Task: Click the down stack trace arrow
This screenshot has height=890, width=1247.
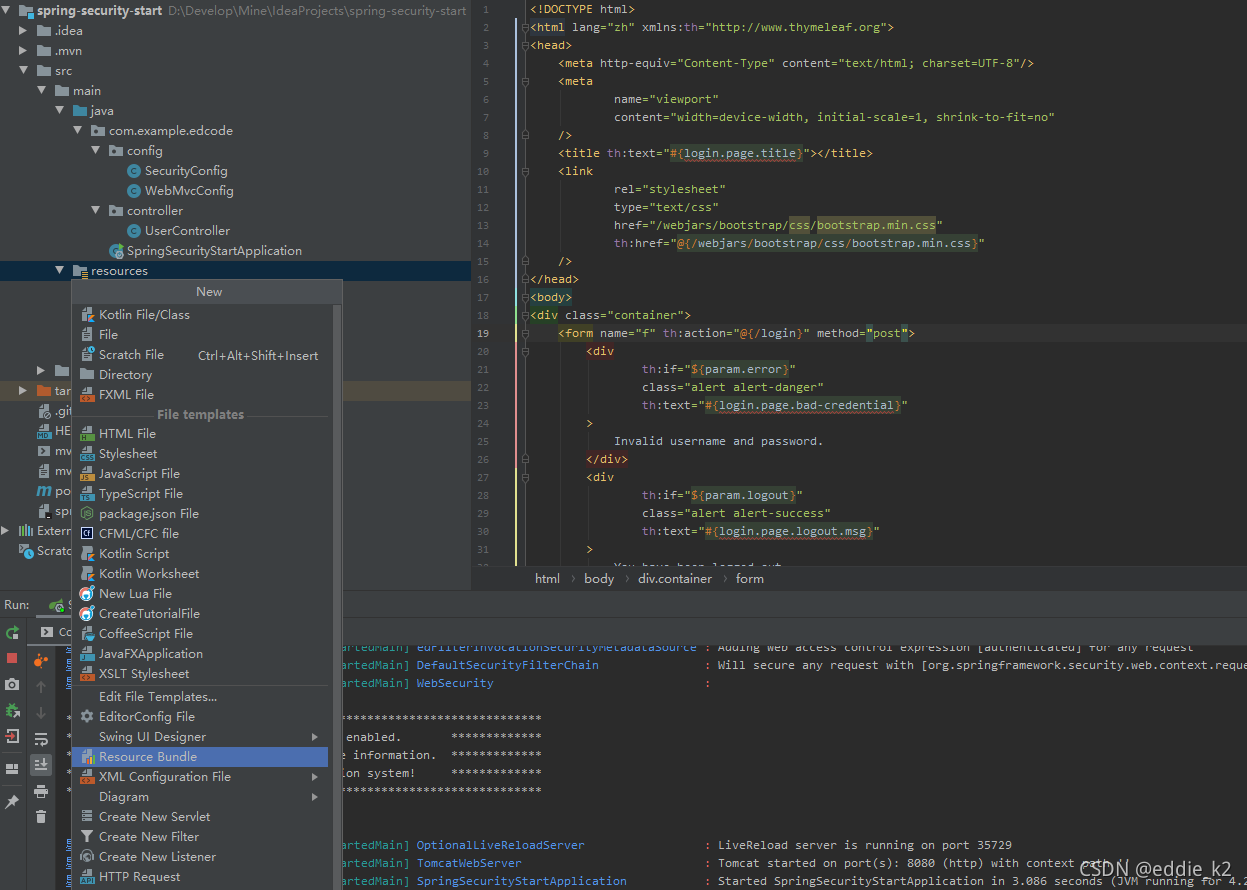Action: click(41, 713)
